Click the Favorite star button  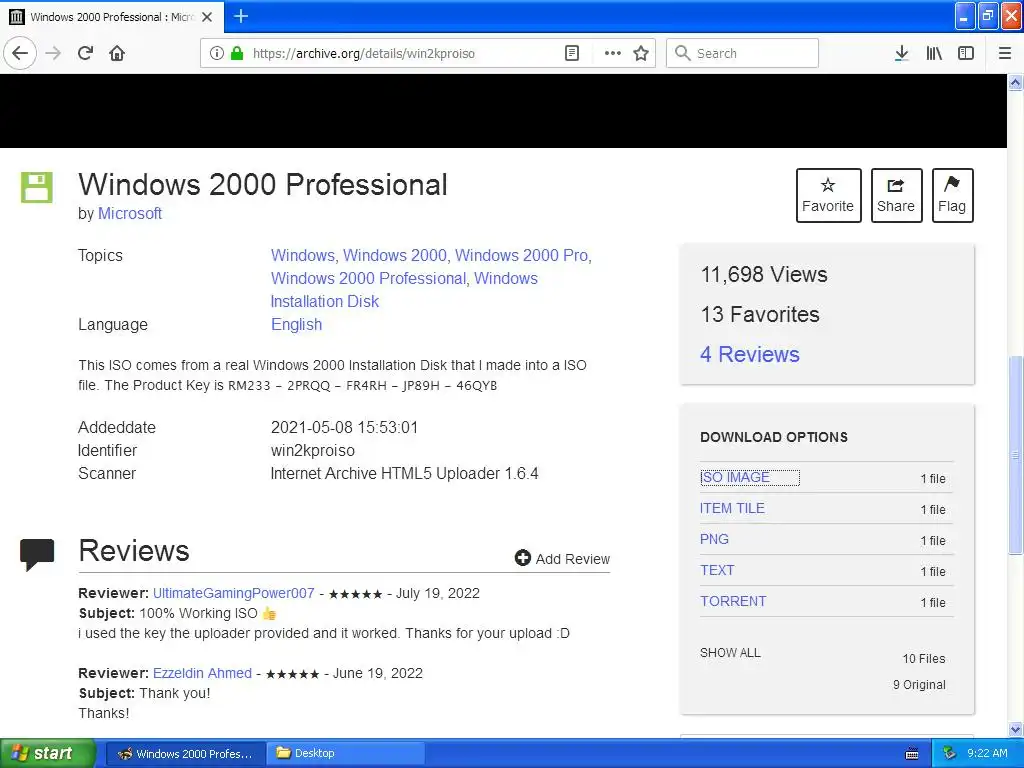[828, 195]
